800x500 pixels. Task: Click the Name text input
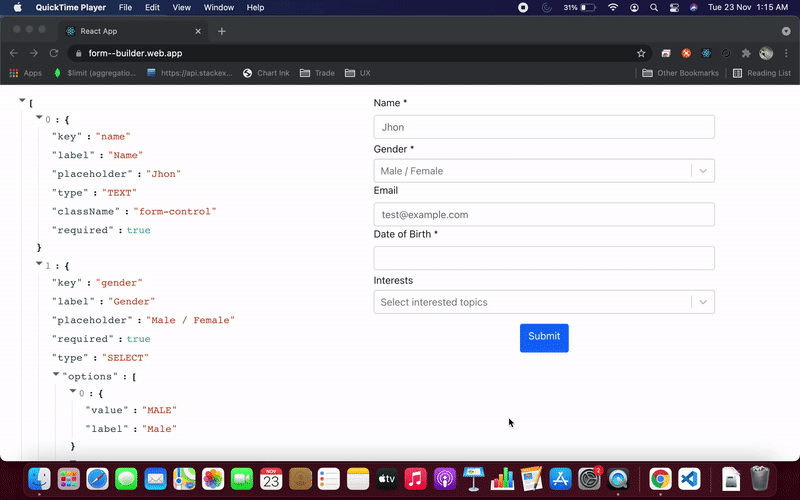[x=544, y=127]
